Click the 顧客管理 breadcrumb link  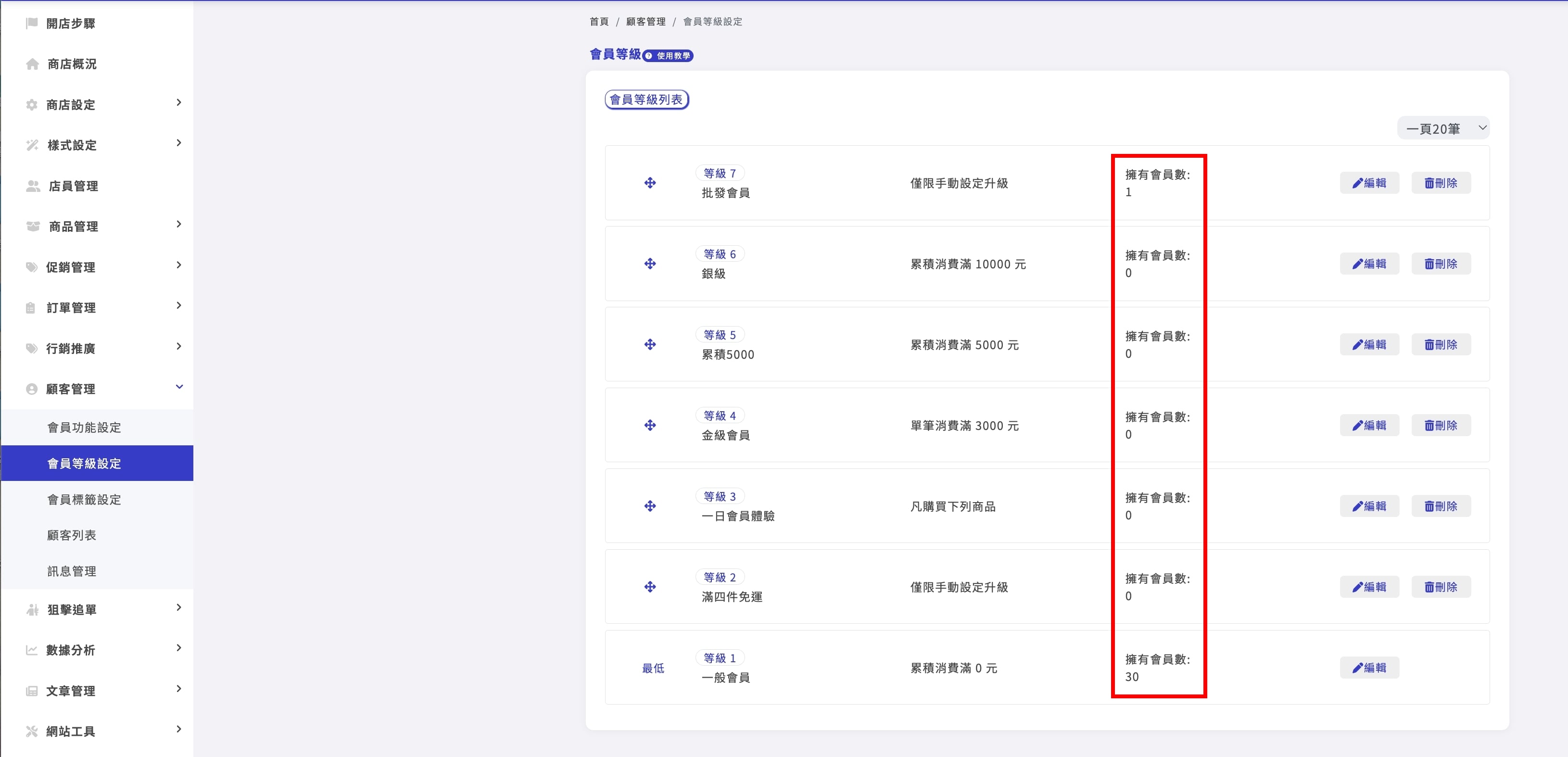[x=646, y=21]
